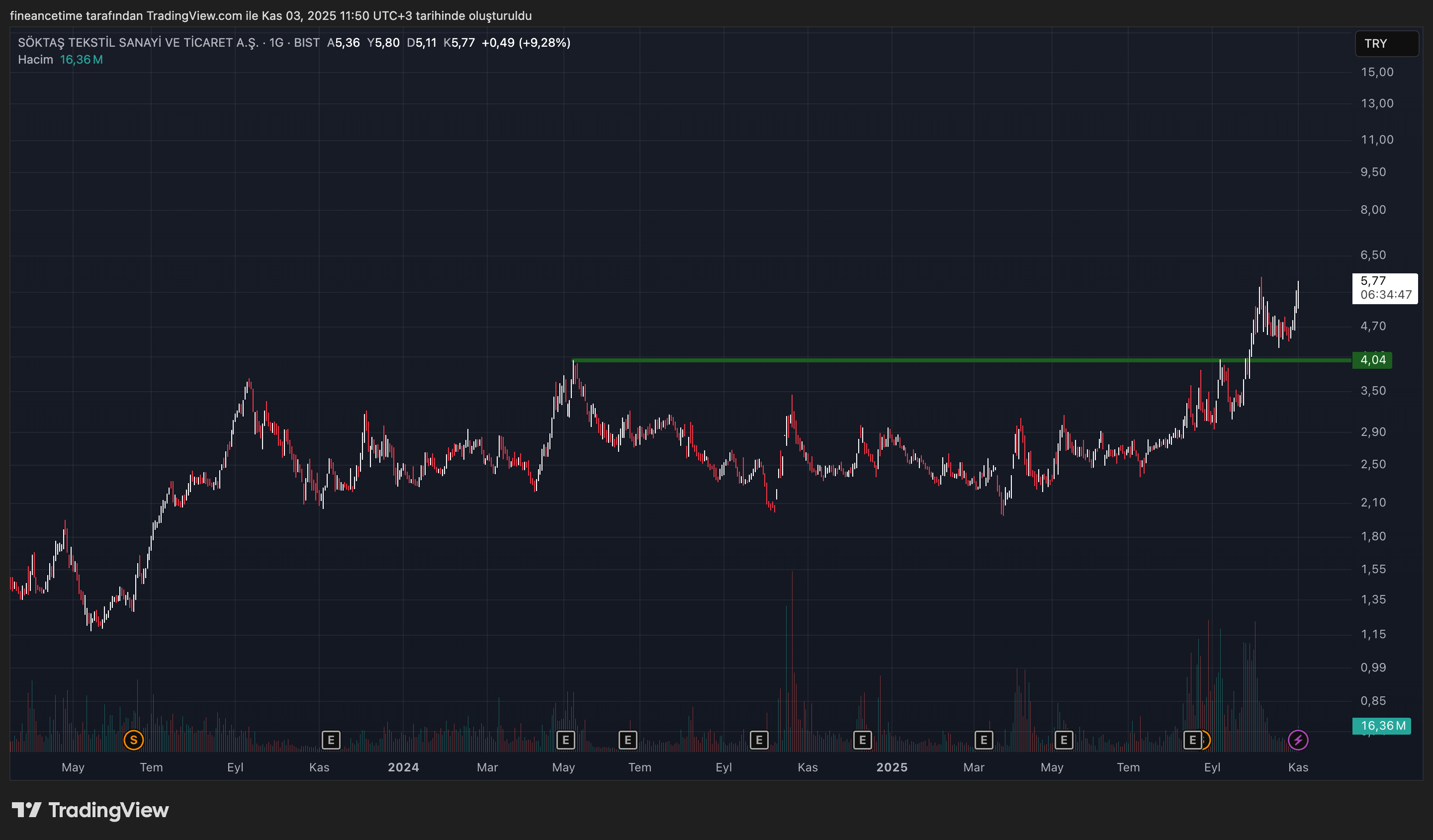
Task: Click the E marker between Eyl and Kas 2024
Action: pyautogui.click(x=759, y=740)
